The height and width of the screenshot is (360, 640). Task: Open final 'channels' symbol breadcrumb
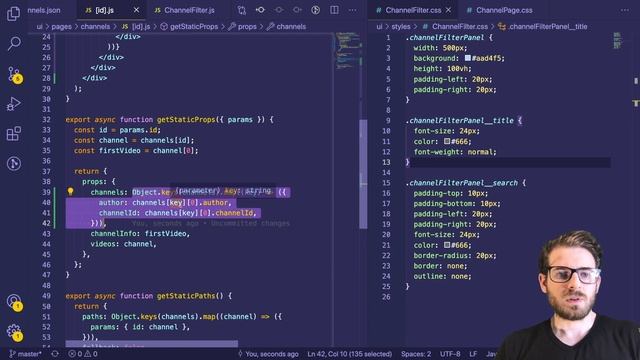coord(286,27)
